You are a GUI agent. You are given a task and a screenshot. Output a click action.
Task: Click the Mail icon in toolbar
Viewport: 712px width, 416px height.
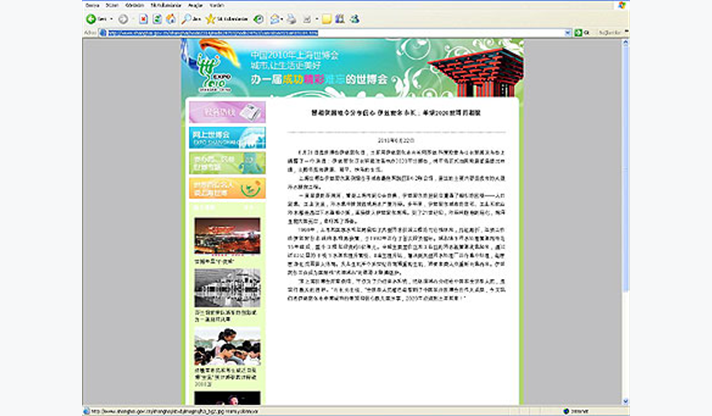pos(277,19)
